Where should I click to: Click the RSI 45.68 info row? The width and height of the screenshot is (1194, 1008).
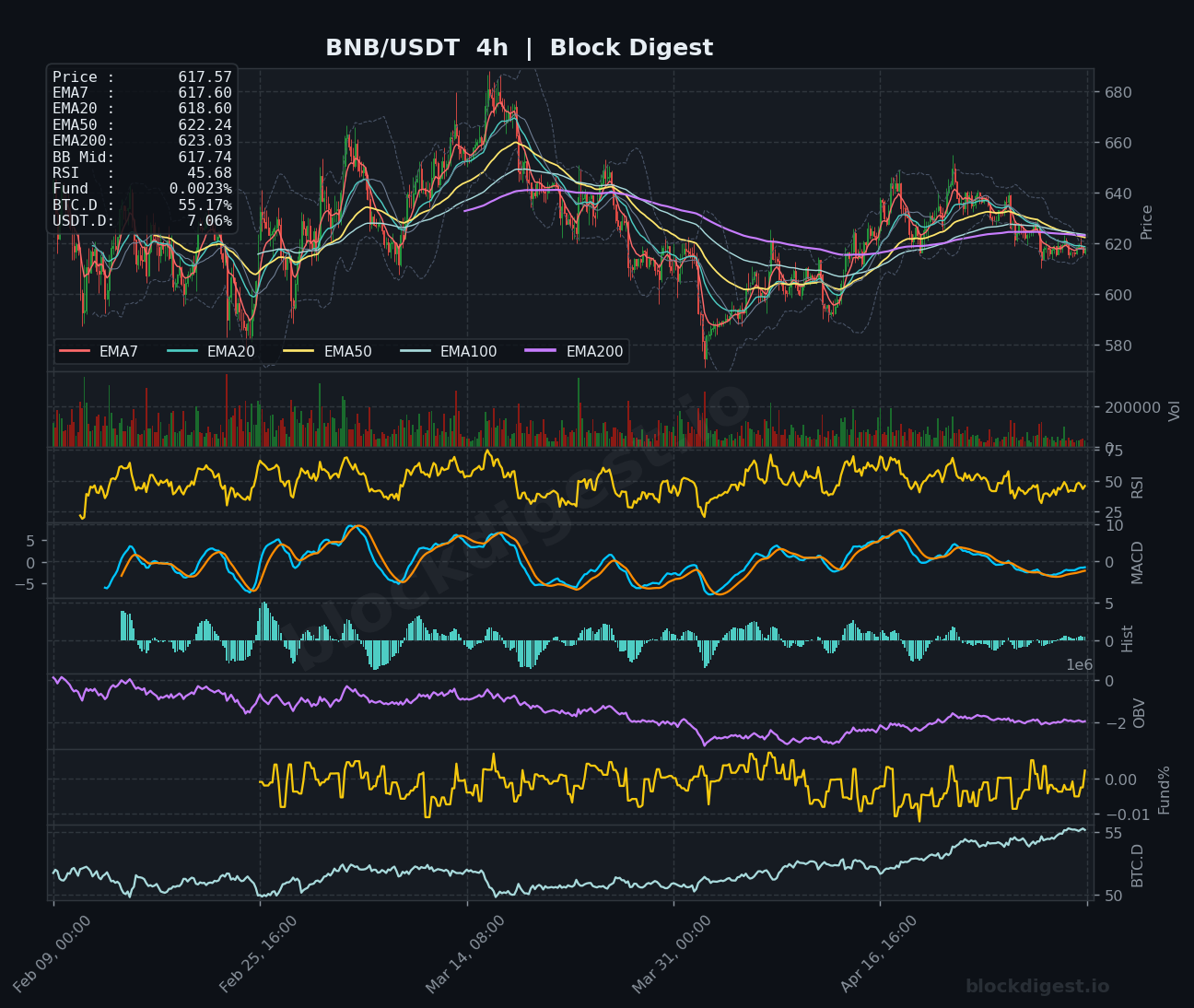tap(142, 173)
